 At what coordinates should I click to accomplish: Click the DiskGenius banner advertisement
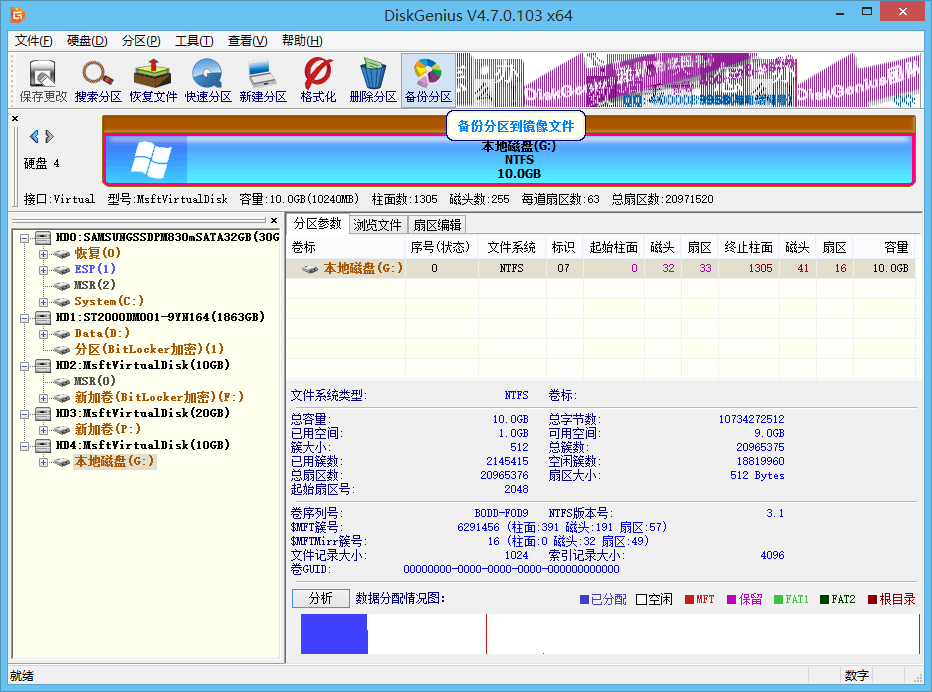688,80
